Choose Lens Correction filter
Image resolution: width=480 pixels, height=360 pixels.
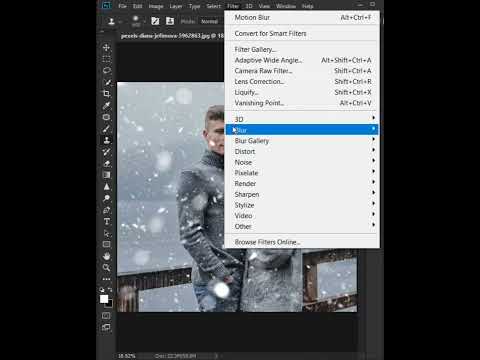[x=302, y=81]
